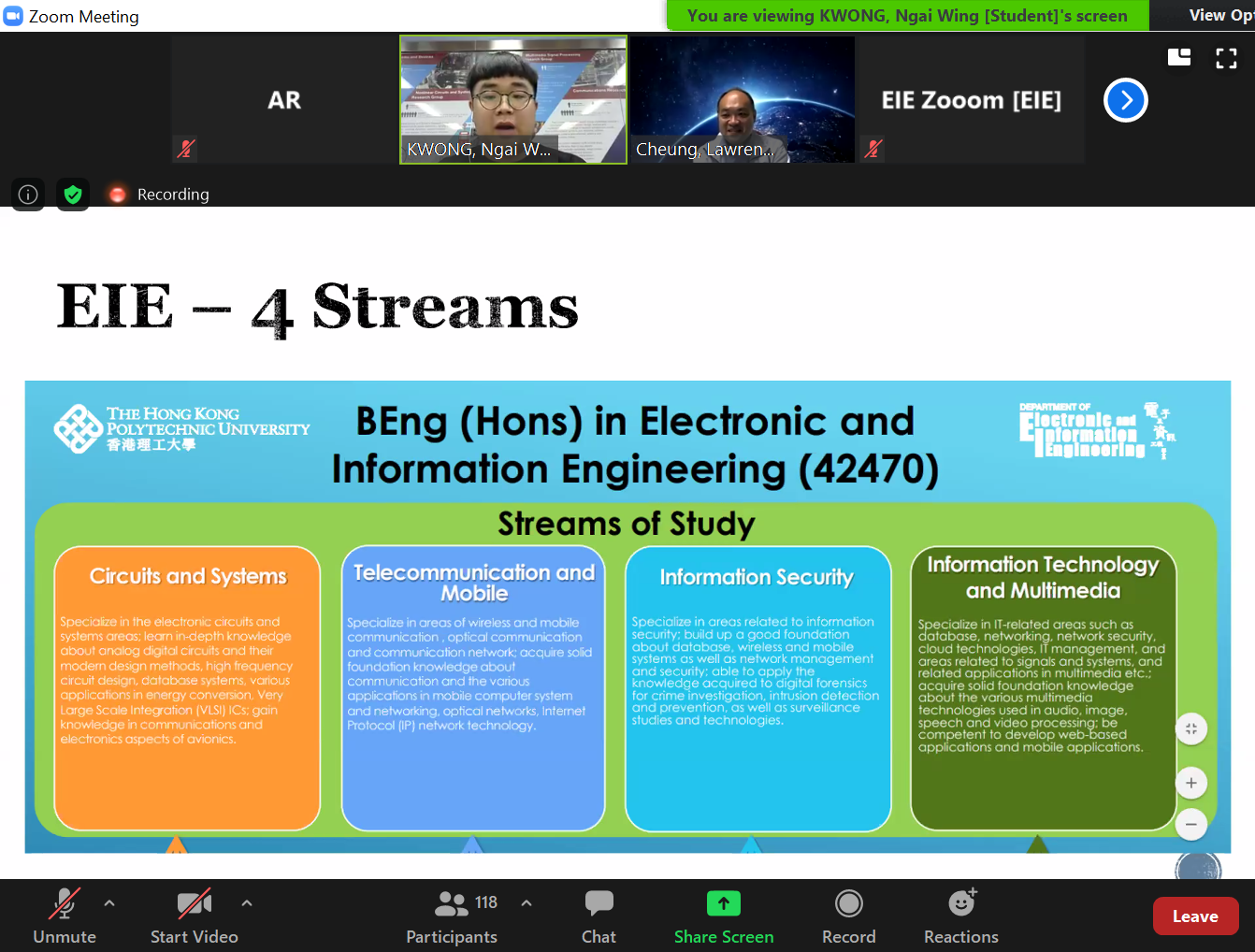Expand audio options arrow beside Unmute
The height and width of the screenshot is (952, 1255).
(109, 903)
